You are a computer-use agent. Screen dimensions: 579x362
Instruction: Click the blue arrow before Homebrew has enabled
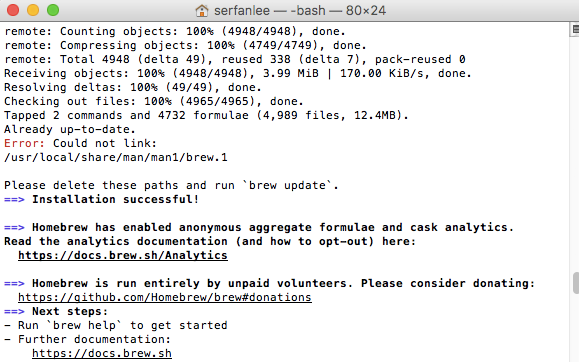[14, 228]
